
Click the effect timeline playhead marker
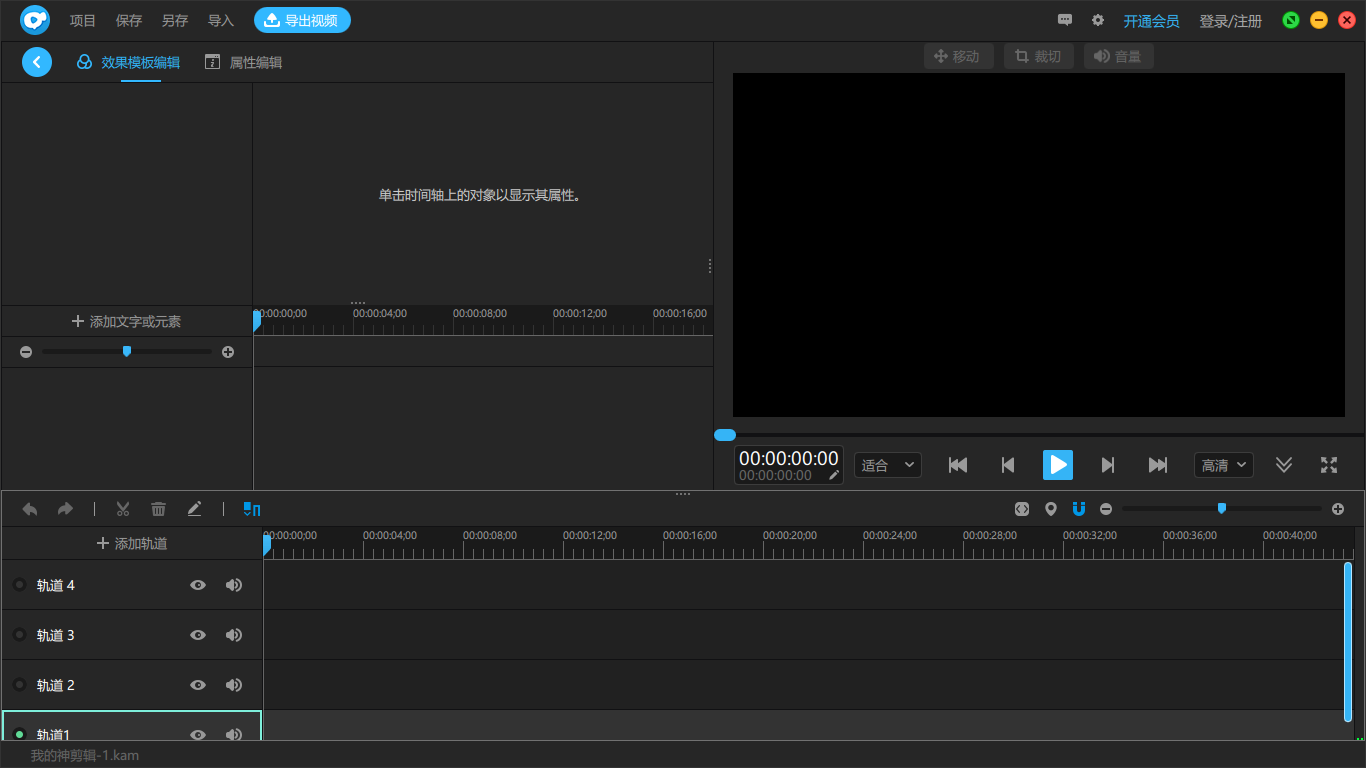[x=257, y=321]
